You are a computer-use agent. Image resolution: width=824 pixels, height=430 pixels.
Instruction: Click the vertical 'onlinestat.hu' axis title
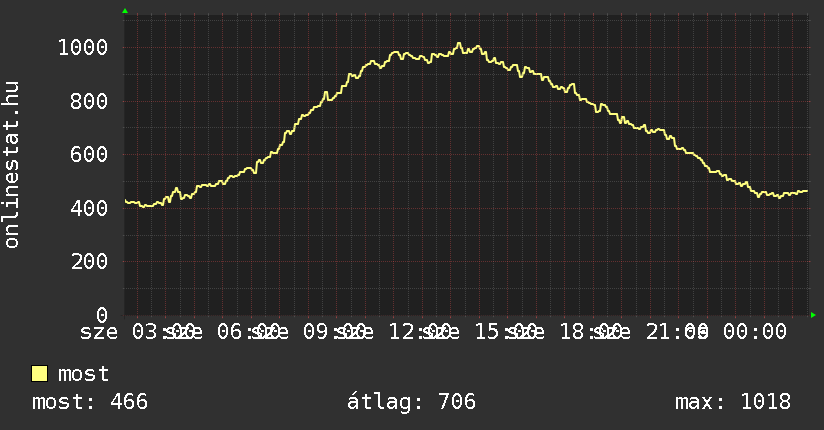coord(11,165)
